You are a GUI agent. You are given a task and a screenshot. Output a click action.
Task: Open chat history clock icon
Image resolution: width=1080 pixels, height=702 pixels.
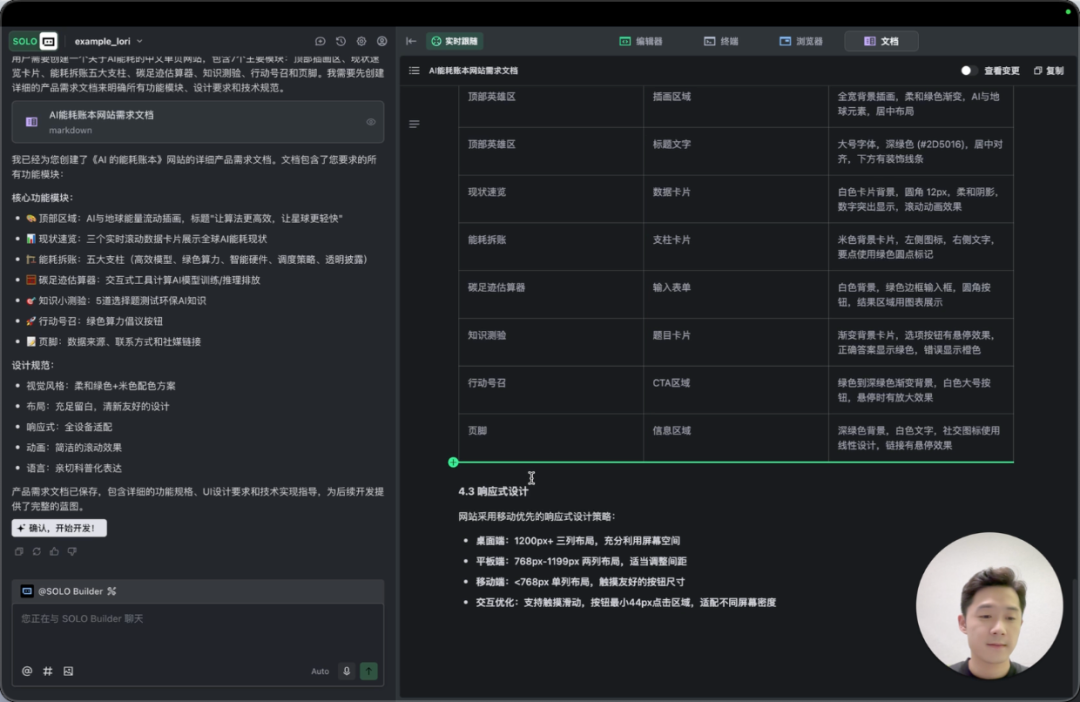pyautogui.click(x=341, y=41)
